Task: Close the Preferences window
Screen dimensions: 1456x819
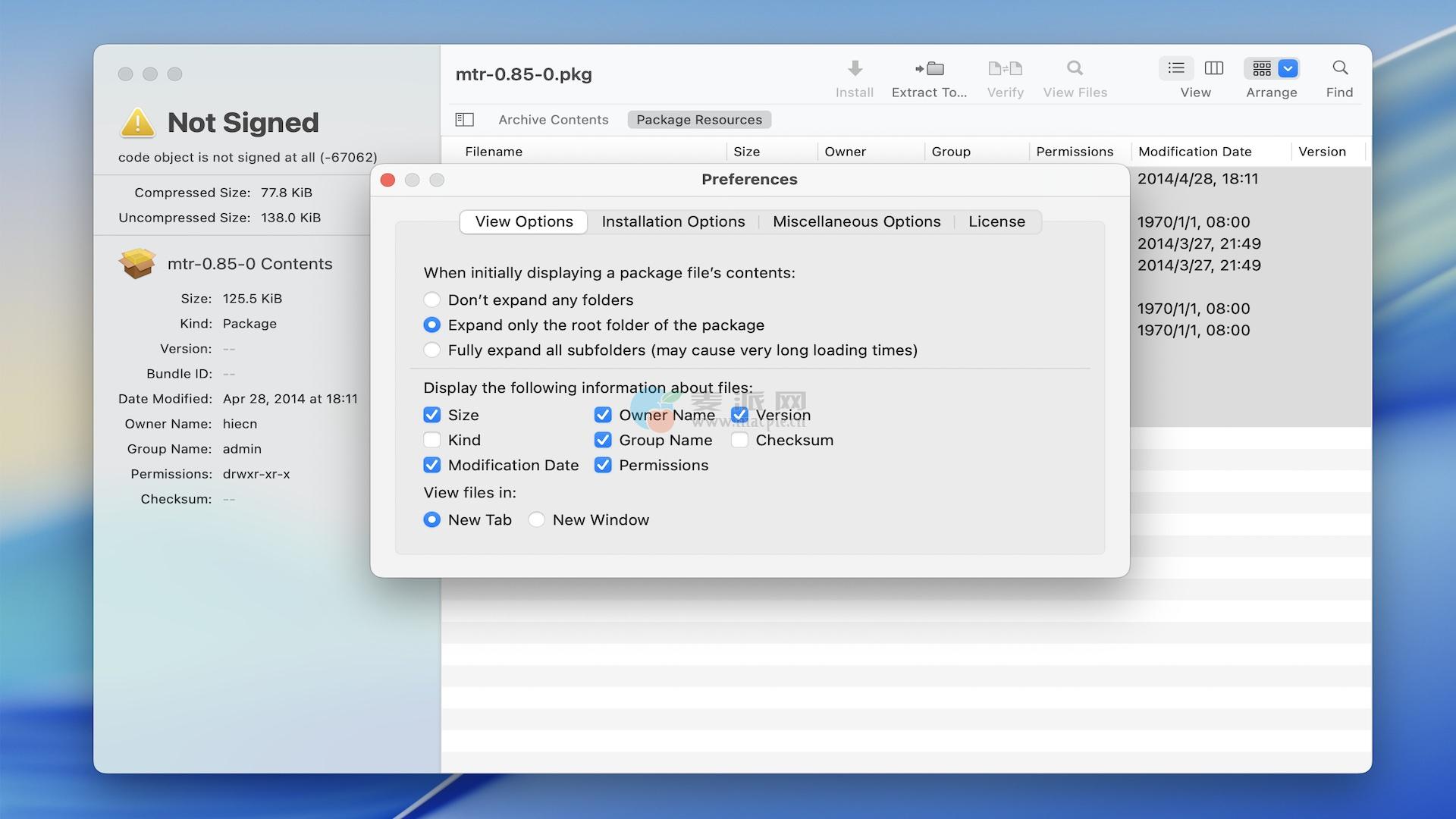Action: (x=388, y=180)
